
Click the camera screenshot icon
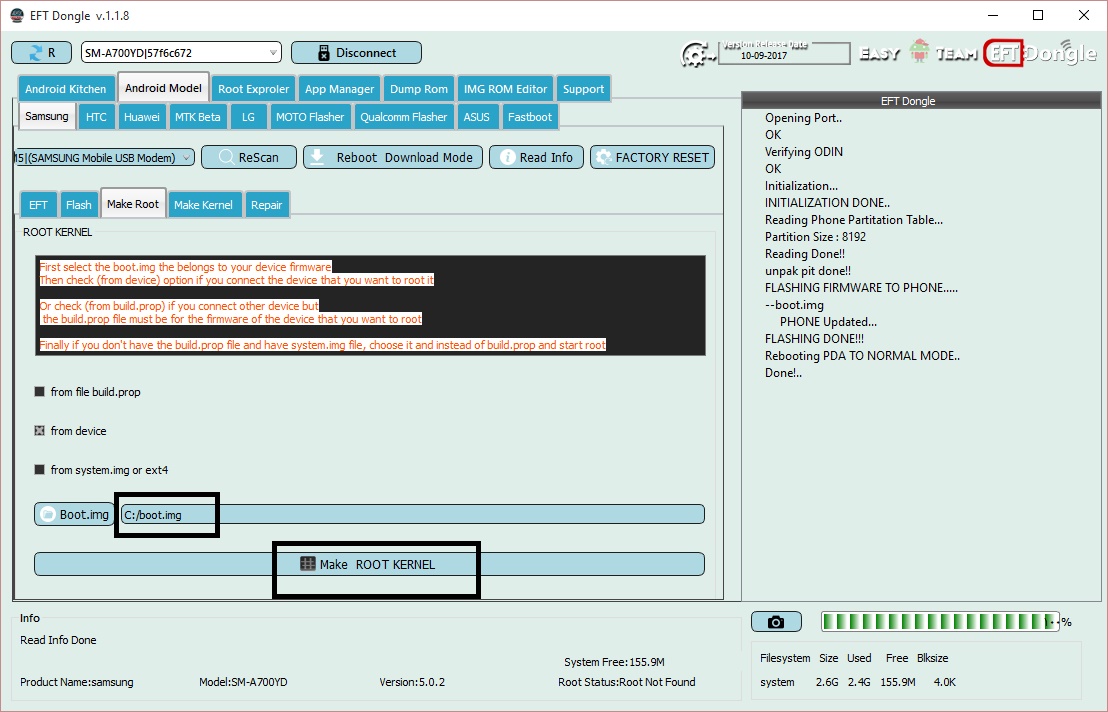click(x=776, y=622)
